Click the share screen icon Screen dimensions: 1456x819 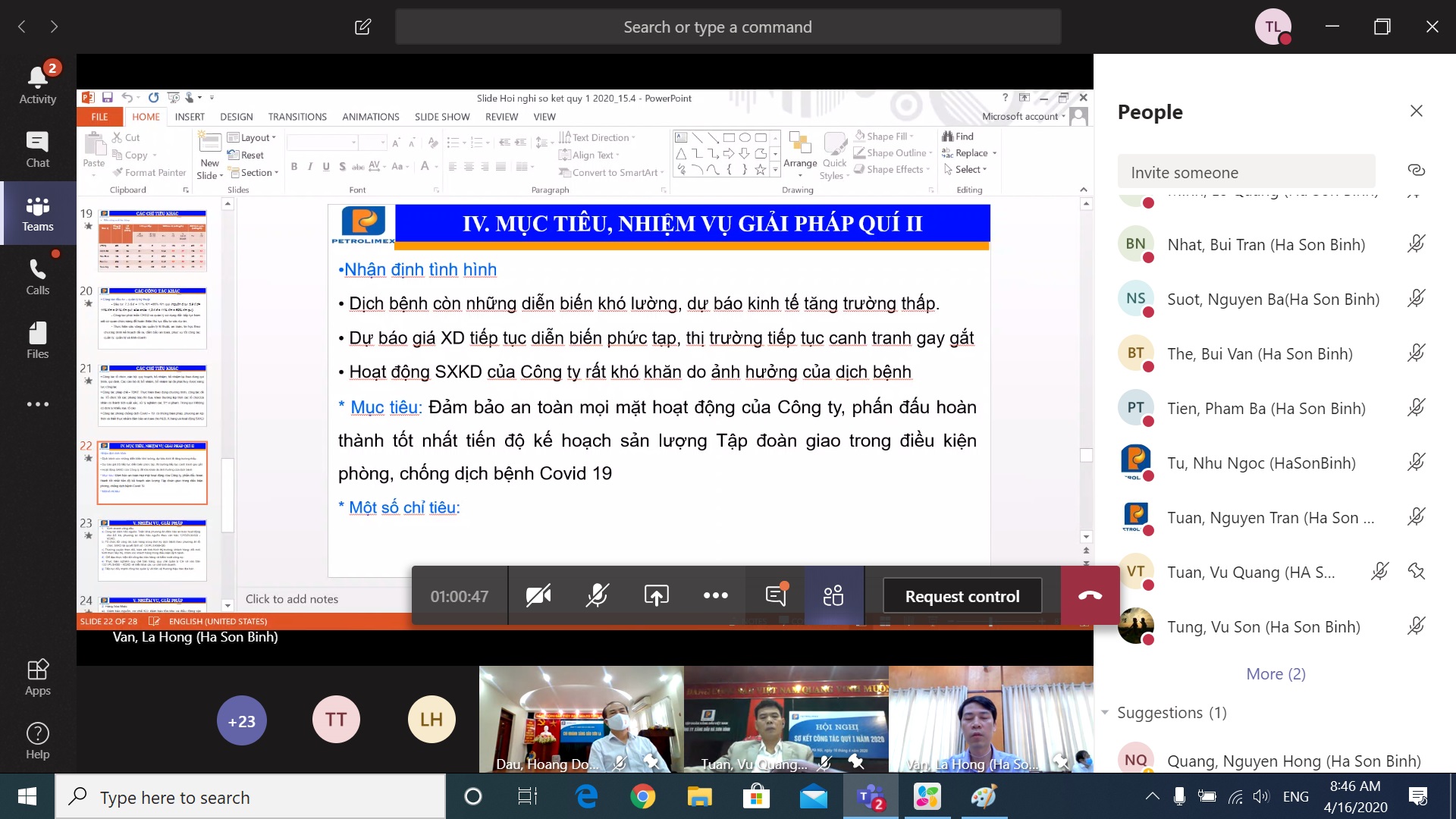pyautogui.click(x=656, y=596)
